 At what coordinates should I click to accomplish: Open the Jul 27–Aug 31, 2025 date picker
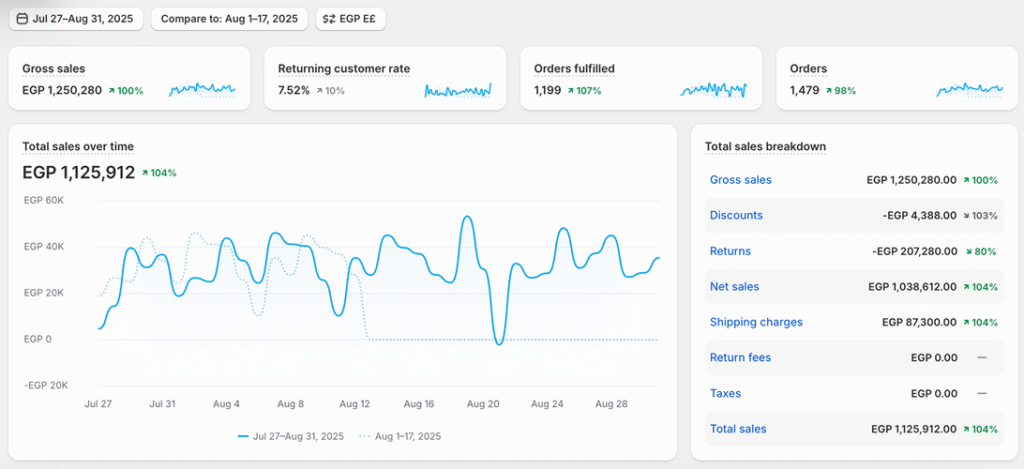coord(77,19)
